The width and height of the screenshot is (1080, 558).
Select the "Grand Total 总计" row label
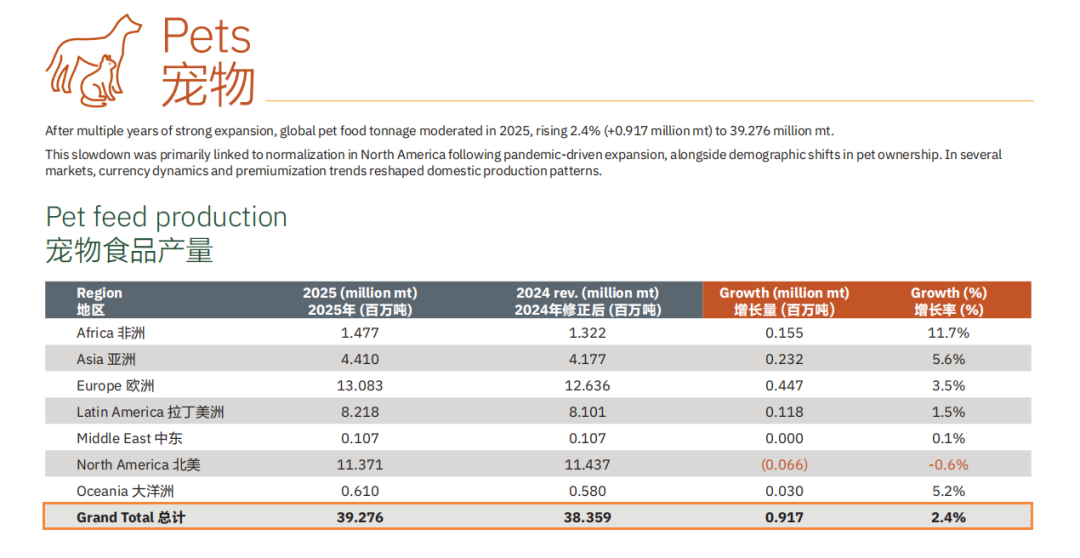131,517
